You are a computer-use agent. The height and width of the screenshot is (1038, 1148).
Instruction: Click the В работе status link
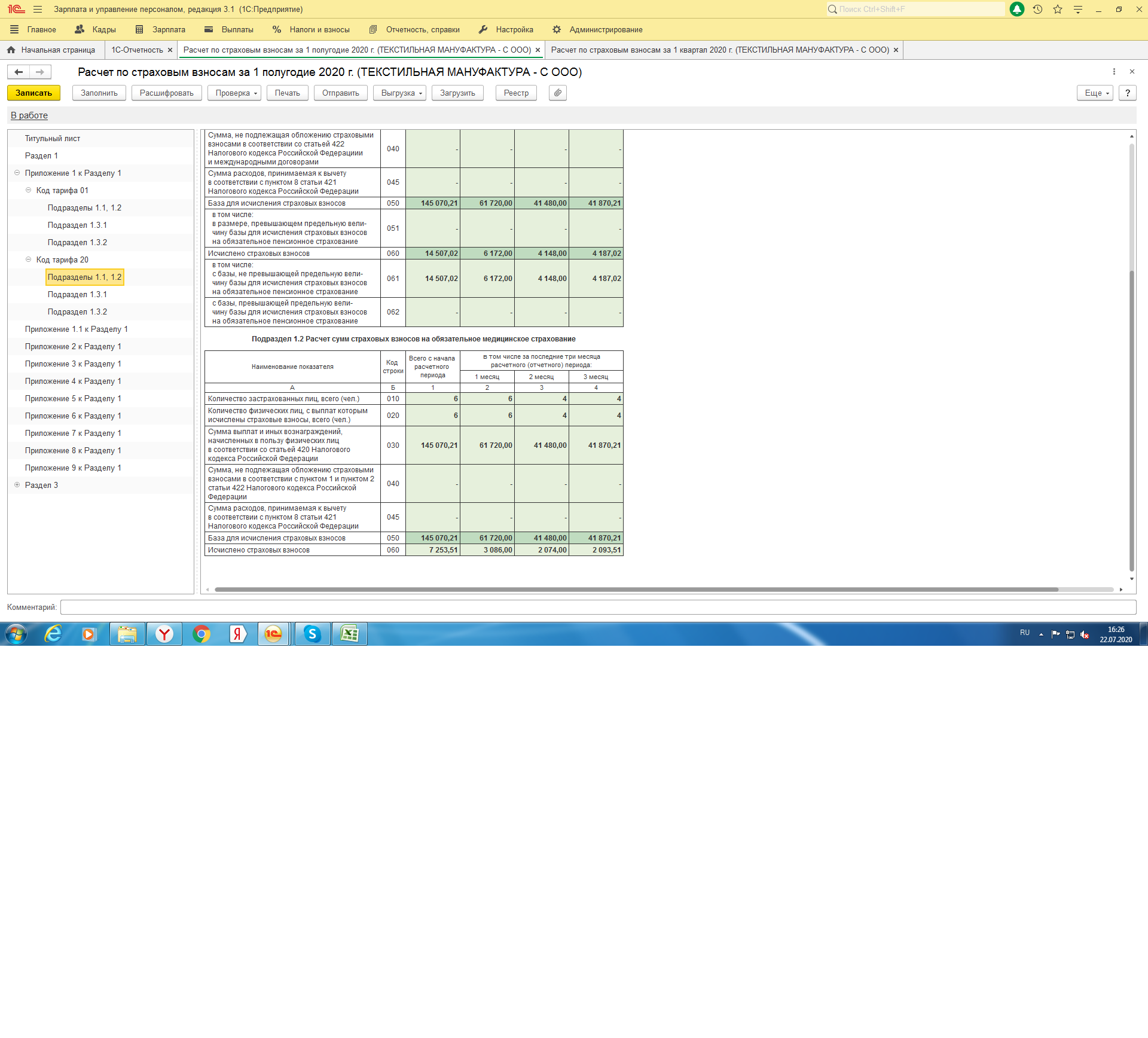tap(29, 115)
